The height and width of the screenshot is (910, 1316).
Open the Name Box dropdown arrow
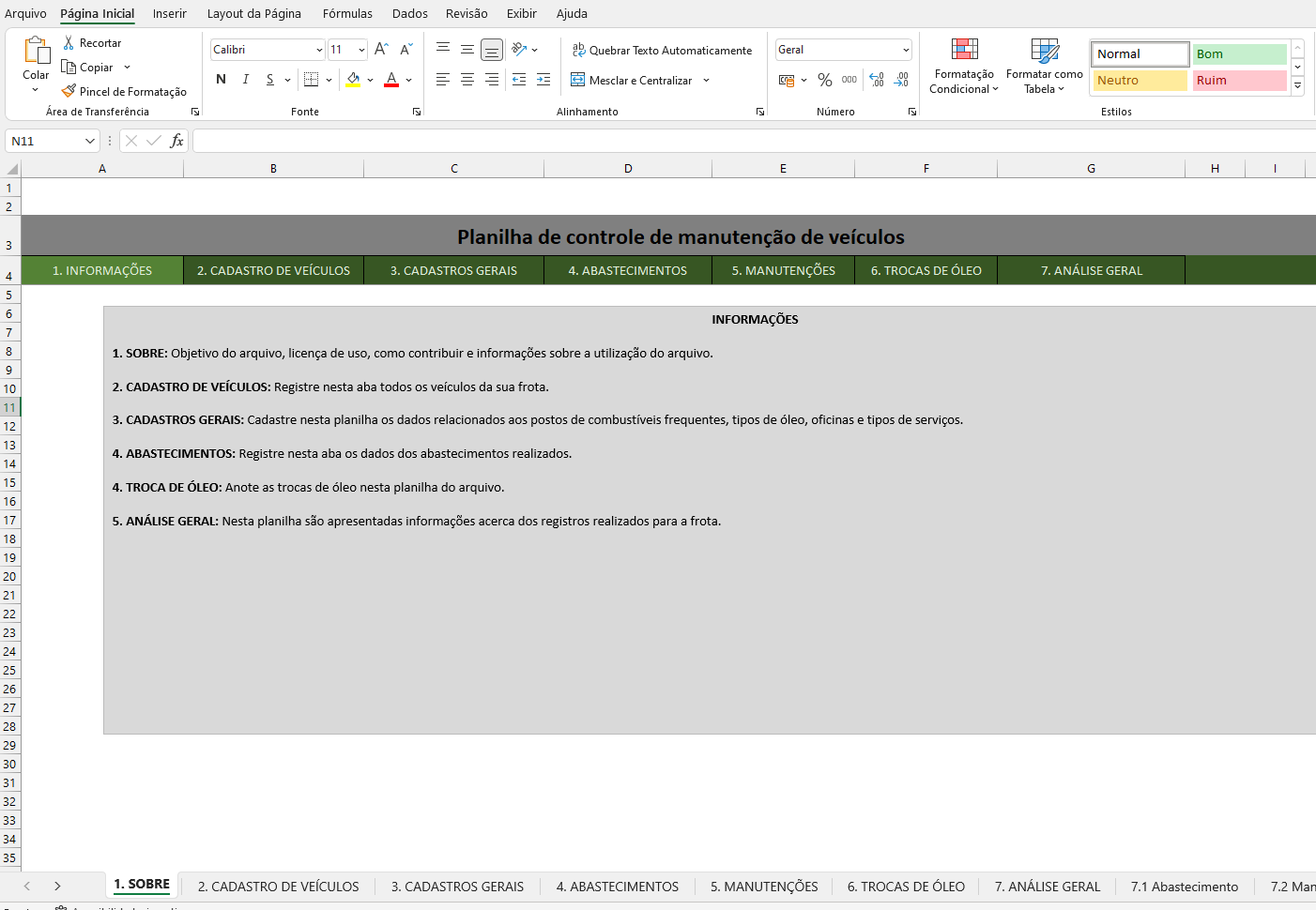pos(90,141)
